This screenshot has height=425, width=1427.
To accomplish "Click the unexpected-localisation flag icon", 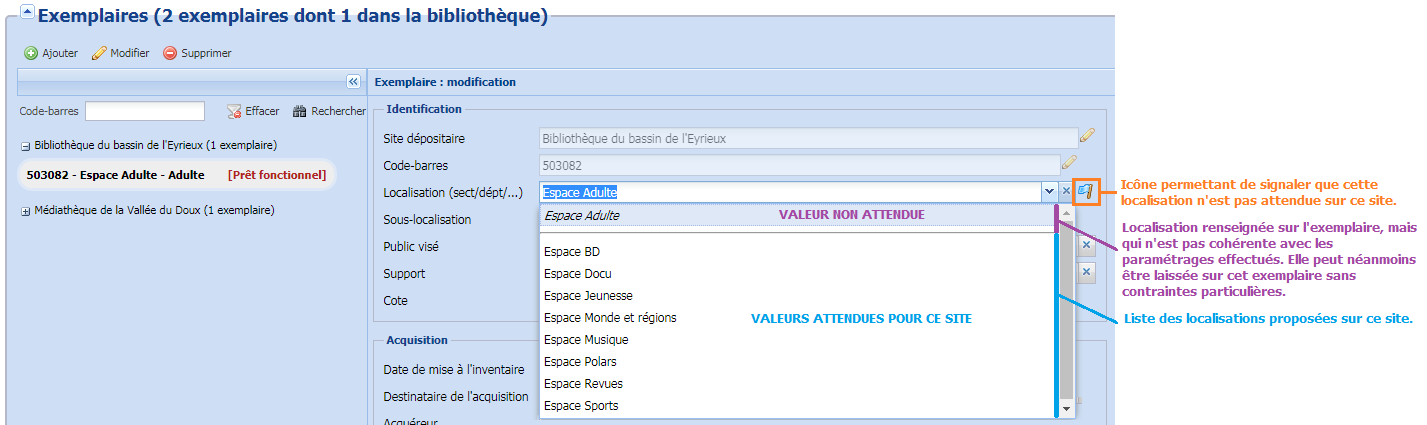I will click(1086, 191).
